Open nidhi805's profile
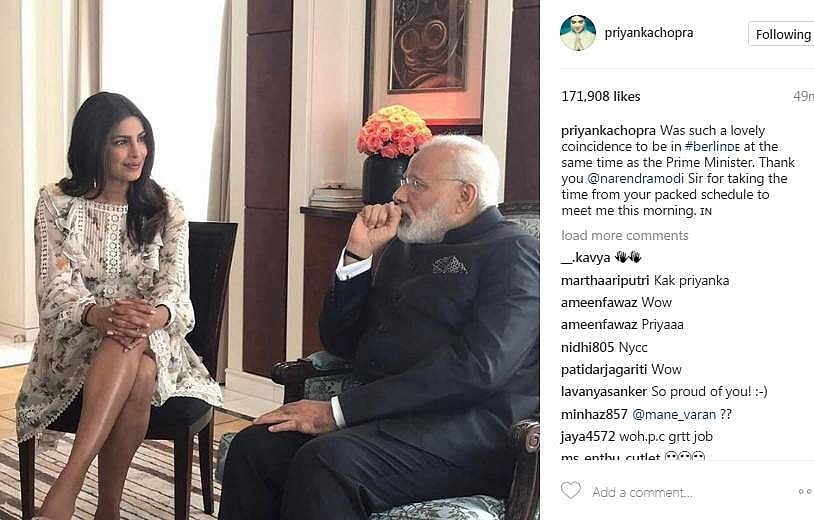The width and height of the screenshot is (814, 520). [x=588, y=347]
